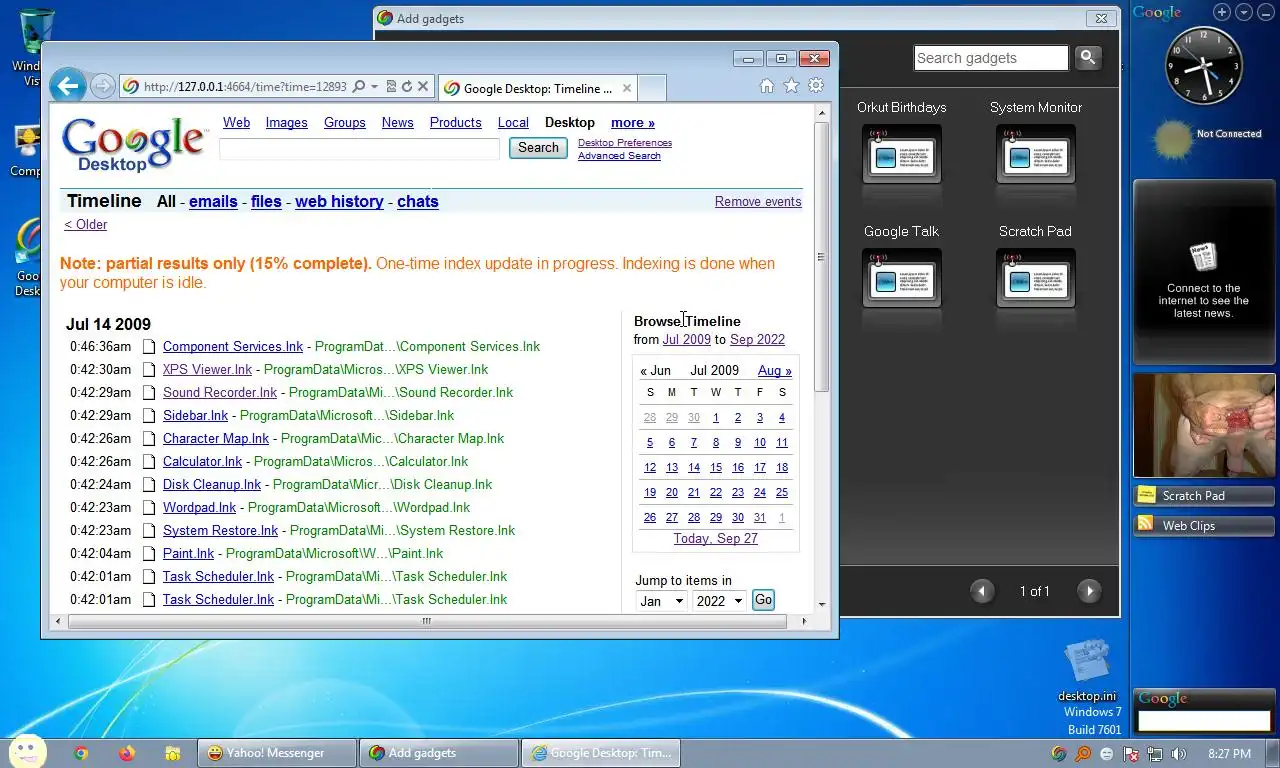
Task: Open browser Tools gear icon
Action: [x=816, y=86]
